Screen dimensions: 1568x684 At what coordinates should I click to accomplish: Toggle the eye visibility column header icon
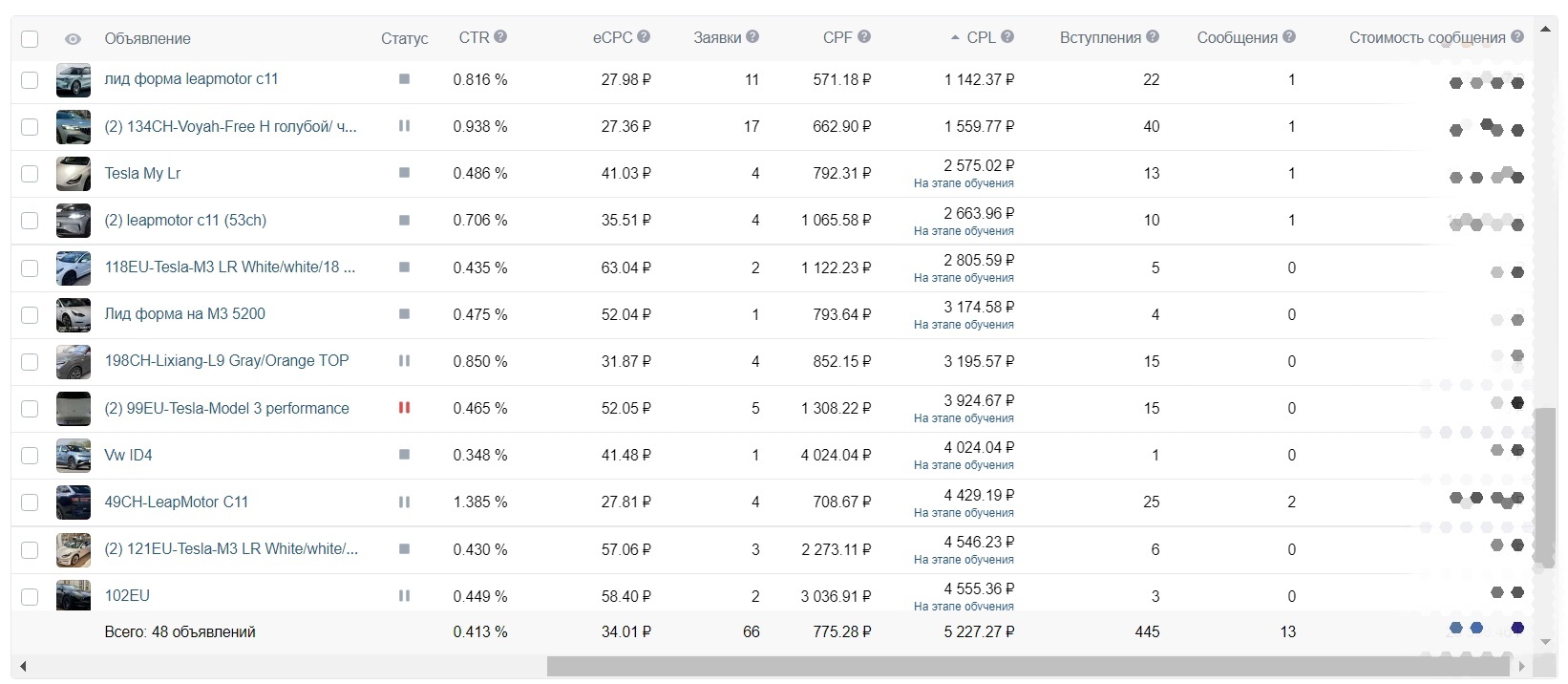[x=73, y=39]
